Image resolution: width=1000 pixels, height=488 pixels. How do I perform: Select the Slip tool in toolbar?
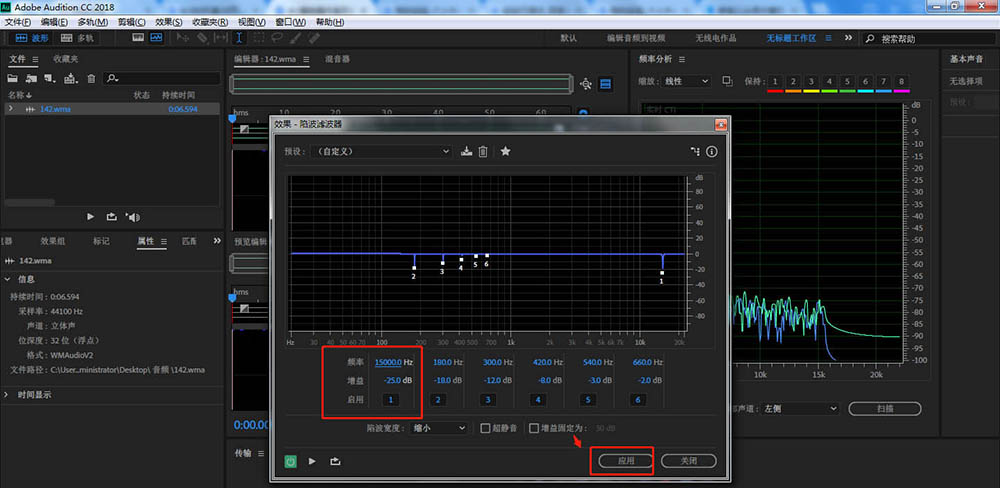pos(221,38)
